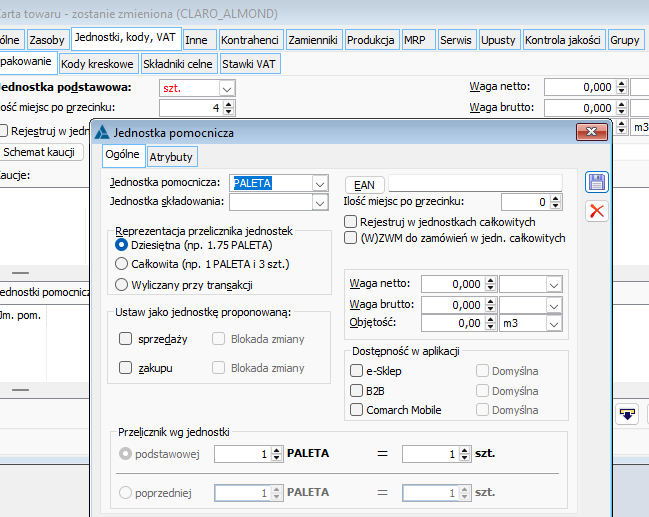This screenshot has height=517, width=649.
Task: Select Dziesiętna representation radio button
Action: pos(121,245)
